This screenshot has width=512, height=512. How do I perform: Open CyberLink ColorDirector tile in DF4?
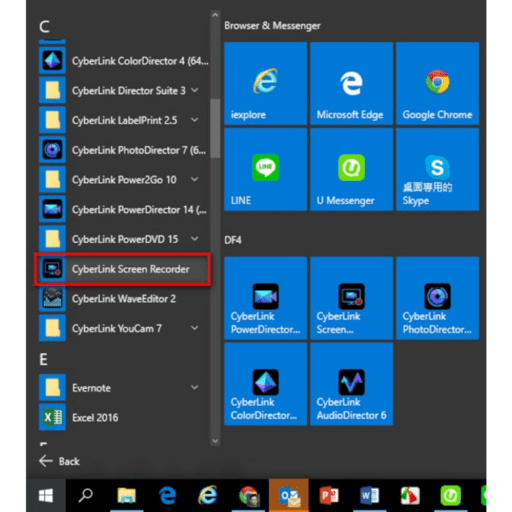click(x=265, y=384)
